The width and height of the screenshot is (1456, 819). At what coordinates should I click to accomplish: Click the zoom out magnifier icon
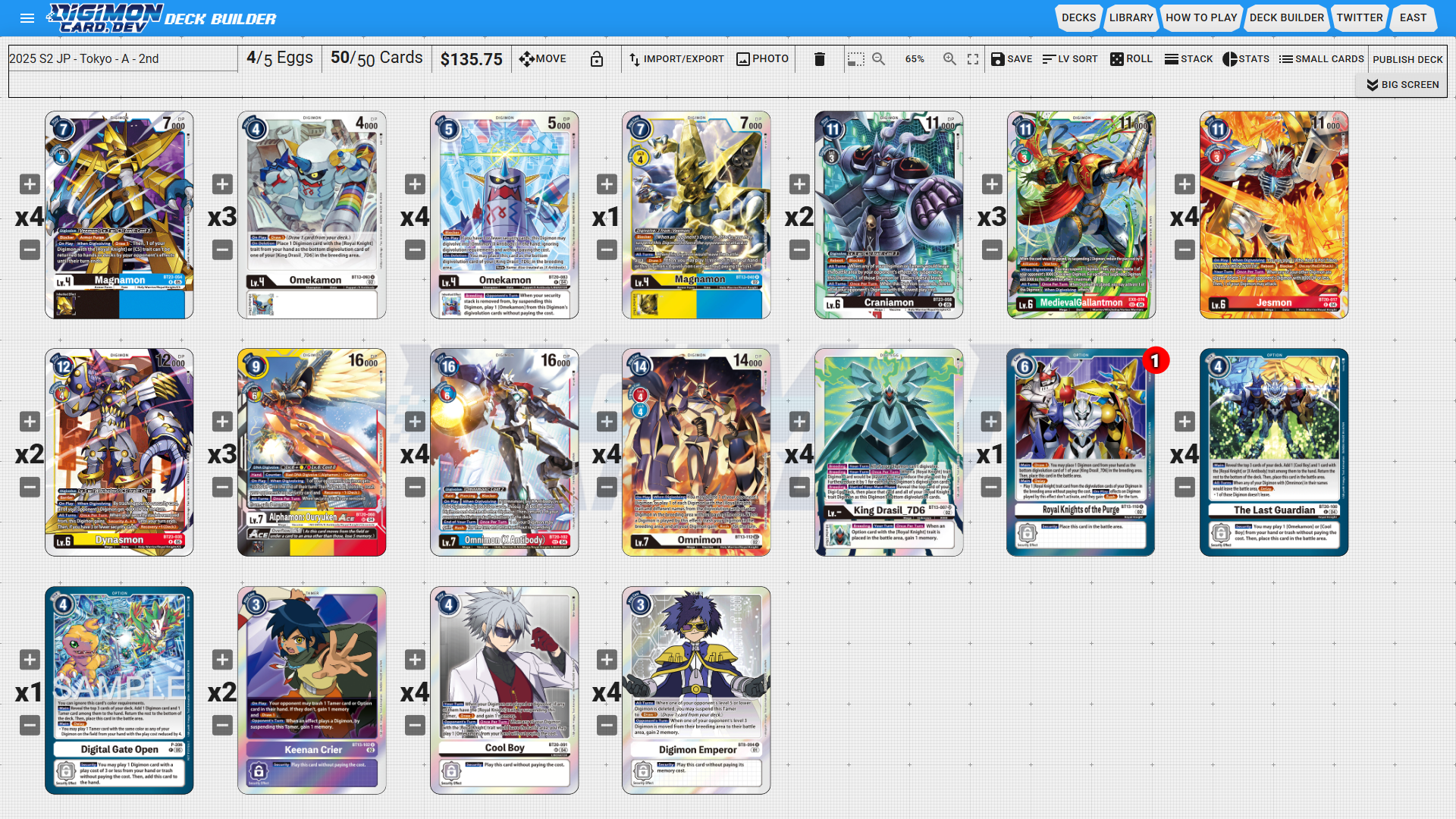click(x=879, y=59)
